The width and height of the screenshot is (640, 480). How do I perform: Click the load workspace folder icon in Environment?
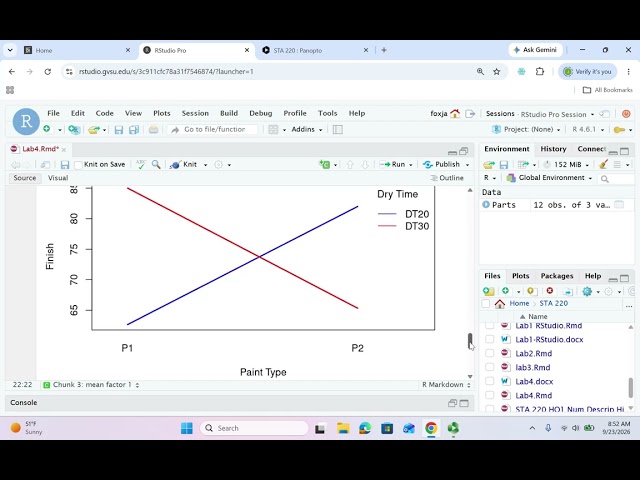[x=489, y=164]
